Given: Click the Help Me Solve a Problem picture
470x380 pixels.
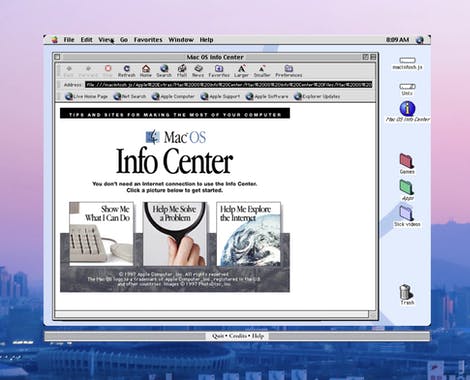Looking at the screenshot, I should tap(175, 234).
